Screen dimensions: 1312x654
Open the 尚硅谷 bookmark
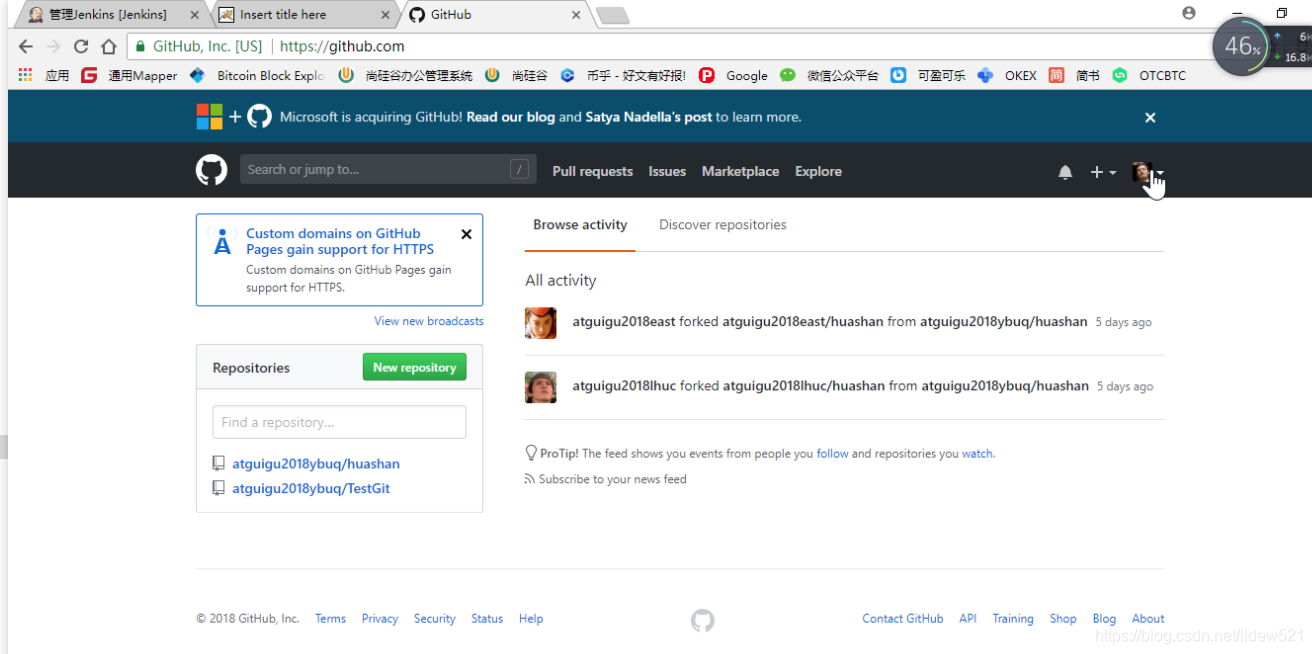(517, 75)
